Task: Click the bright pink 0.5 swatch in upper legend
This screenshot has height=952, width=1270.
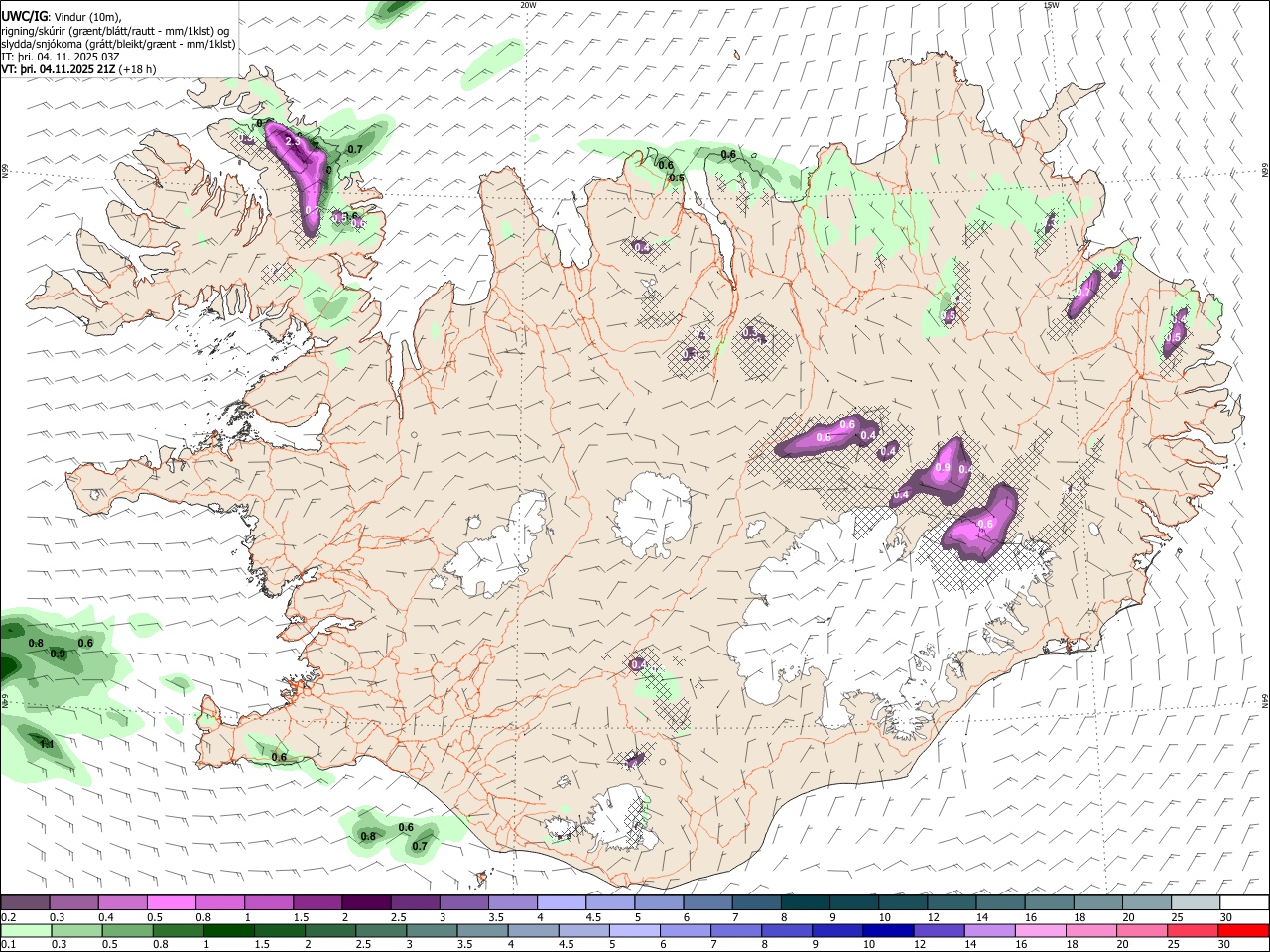Action: [x=172, y=903]
